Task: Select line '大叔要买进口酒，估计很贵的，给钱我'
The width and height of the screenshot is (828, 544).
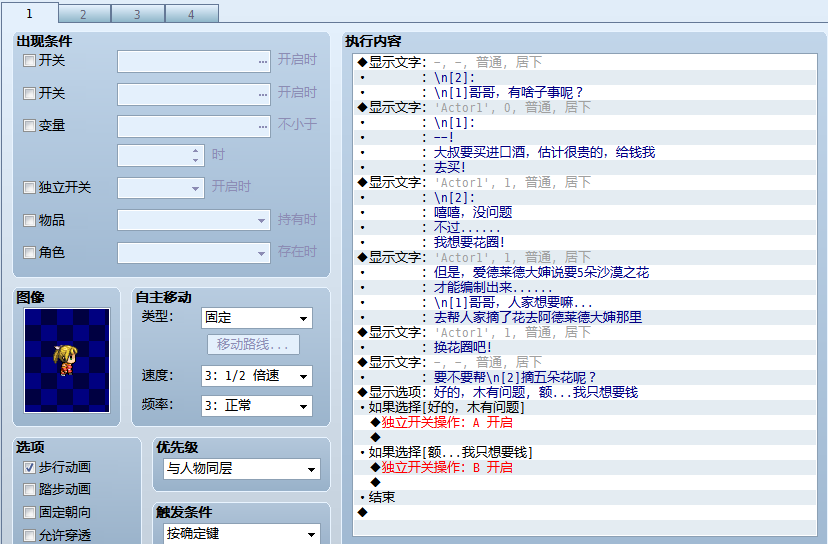Action: pyautogui.click(x=585, y=153)
